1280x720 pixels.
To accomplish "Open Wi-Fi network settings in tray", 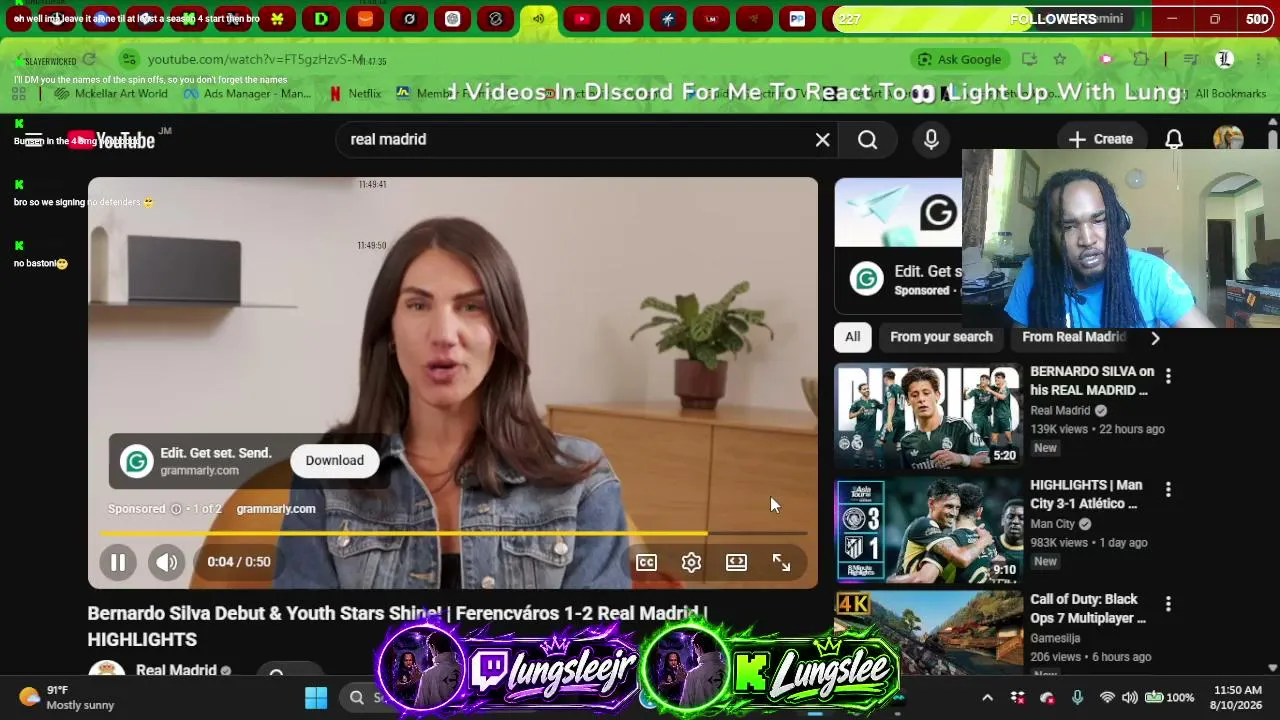I will tap(1107, 697).
